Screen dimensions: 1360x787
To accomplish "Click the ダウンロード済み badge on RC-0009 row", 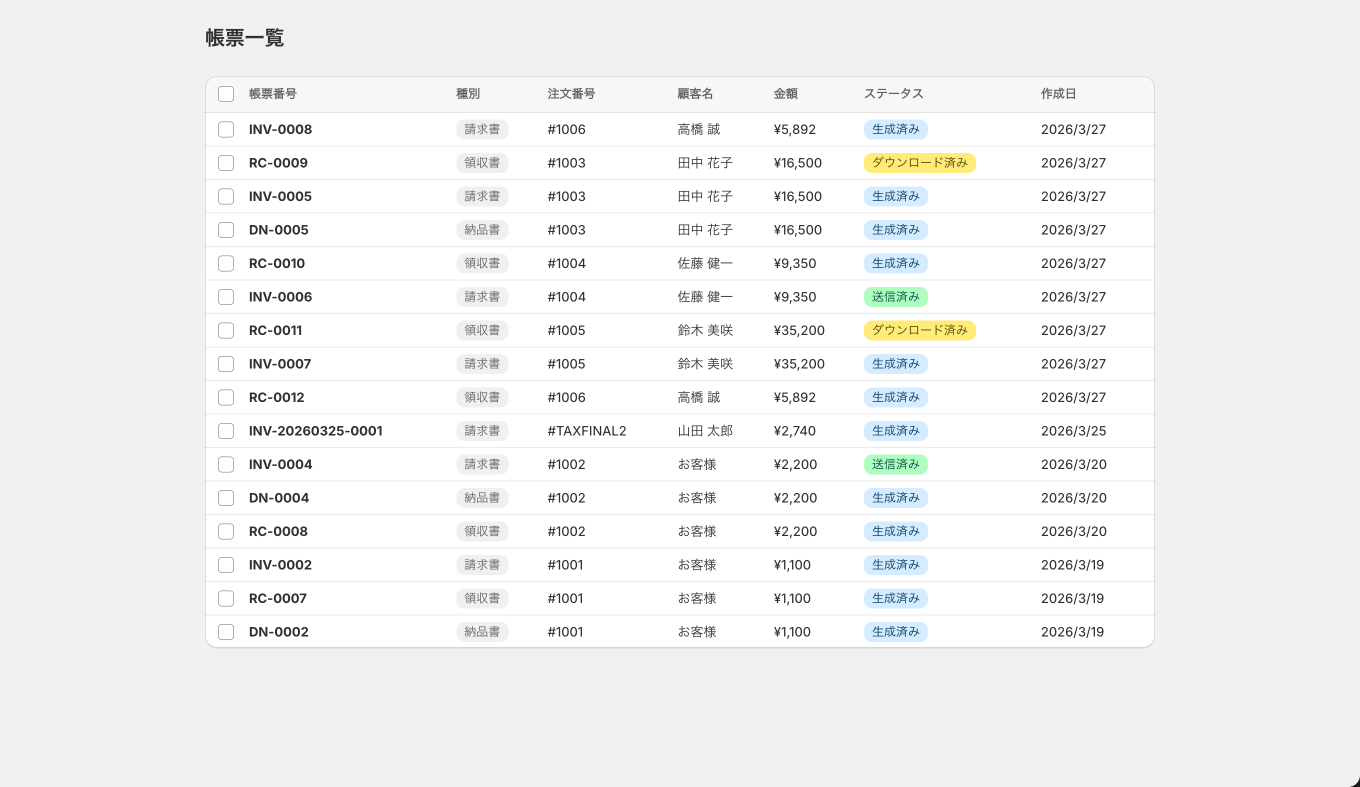I will [919, 163].
